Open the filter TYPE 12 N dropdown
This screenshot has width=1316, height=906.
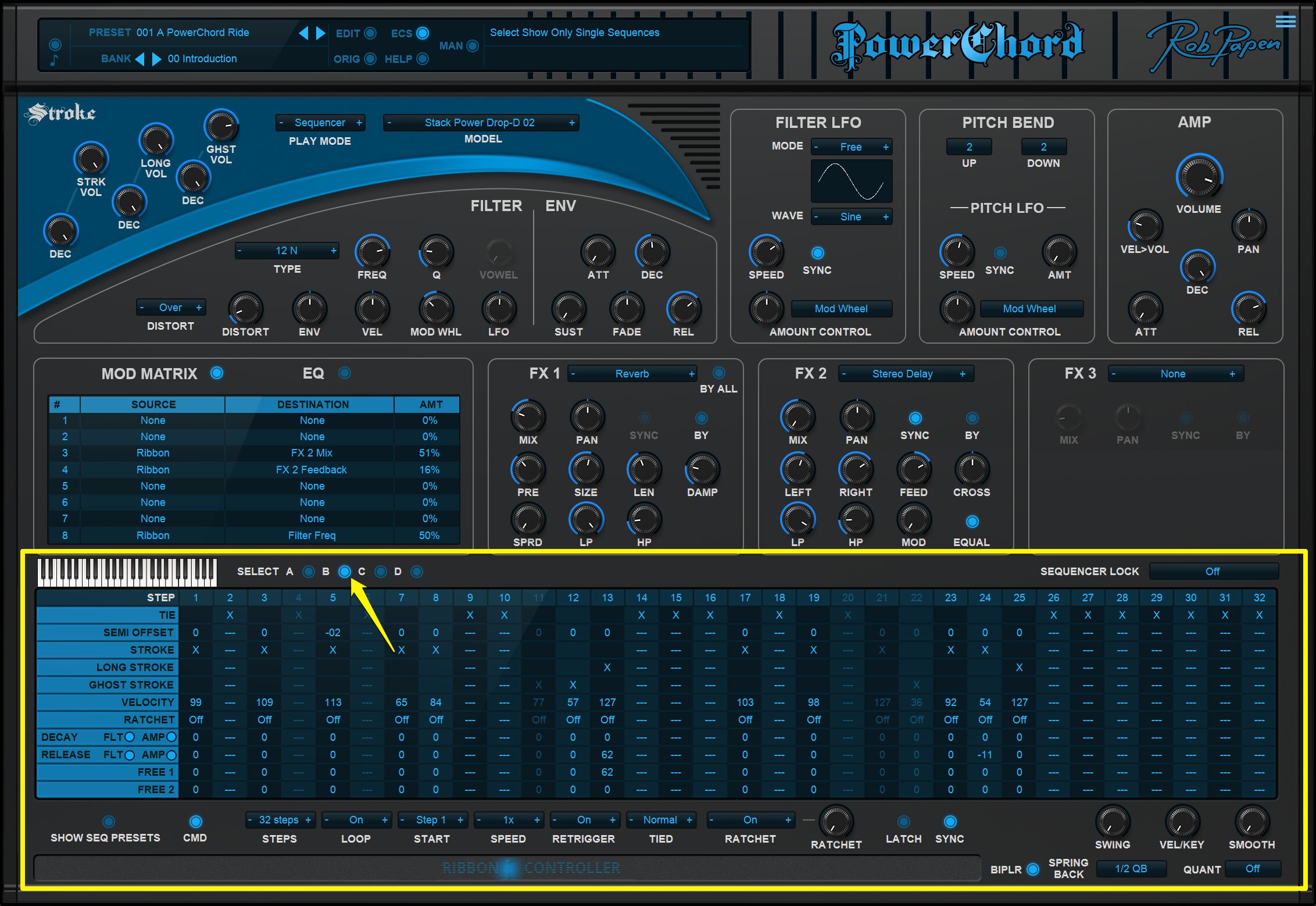point(287,251)
